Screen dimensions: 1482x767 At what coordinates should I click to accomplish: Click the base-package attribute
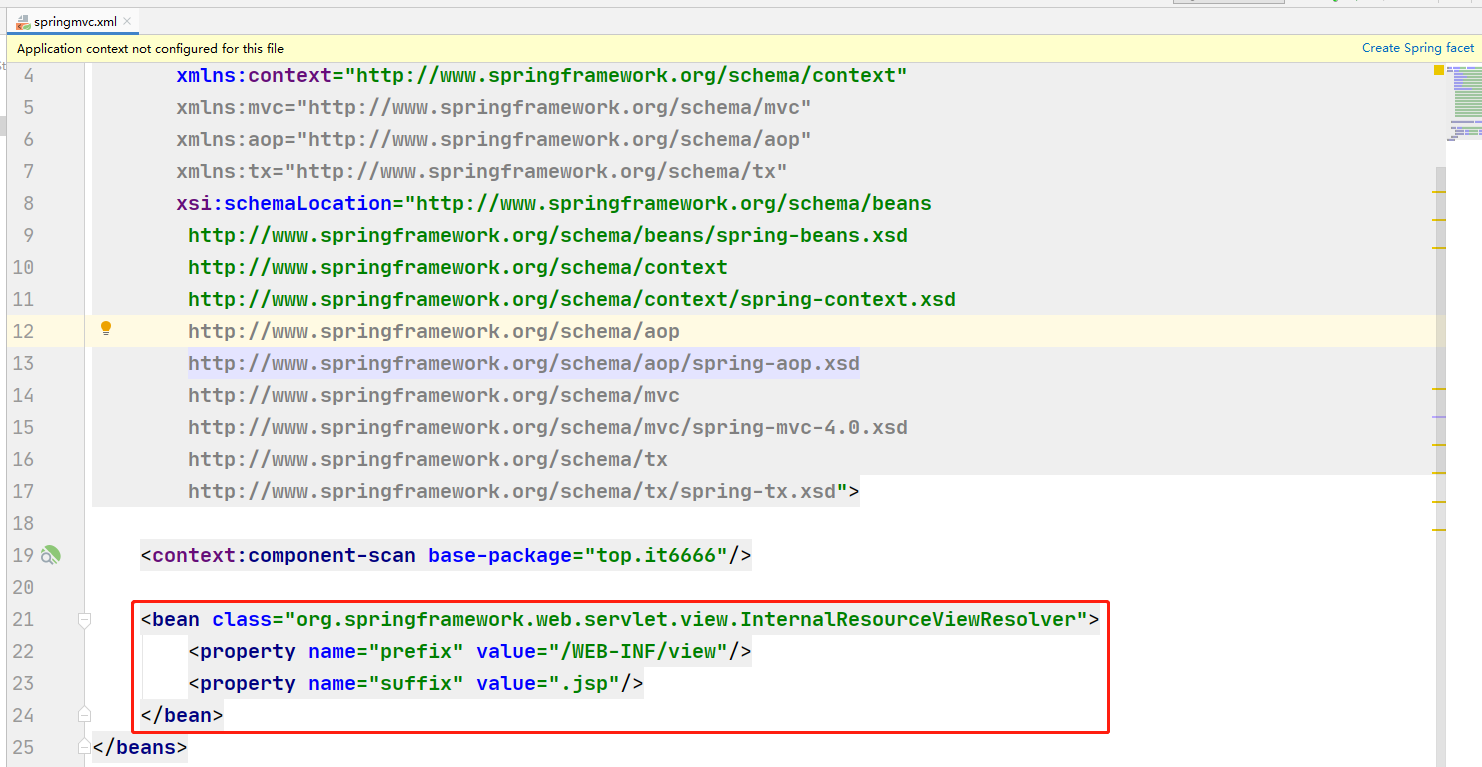coord(500,555)
